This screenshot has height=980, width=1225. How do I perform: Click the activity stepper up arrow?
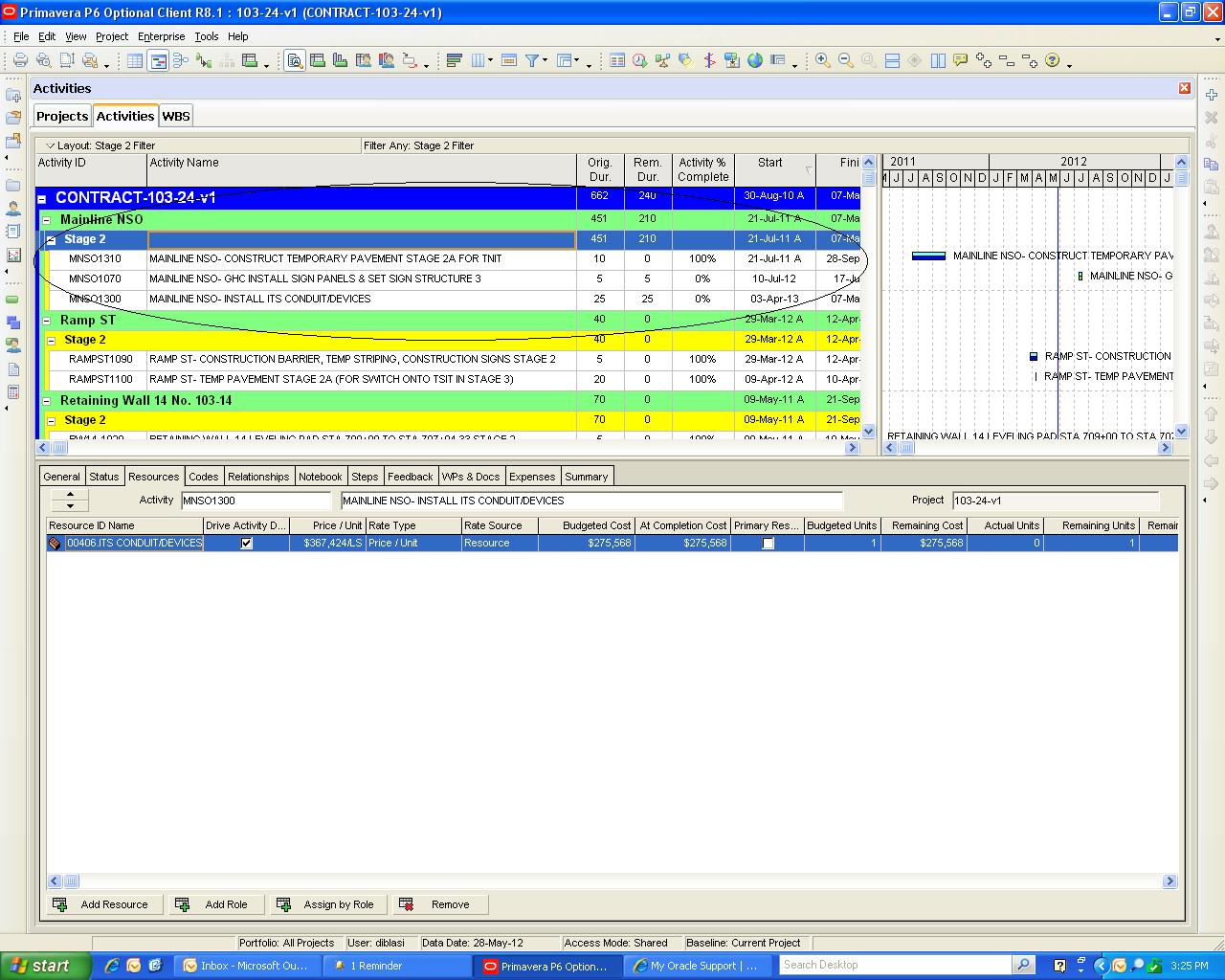coord(70,495)
